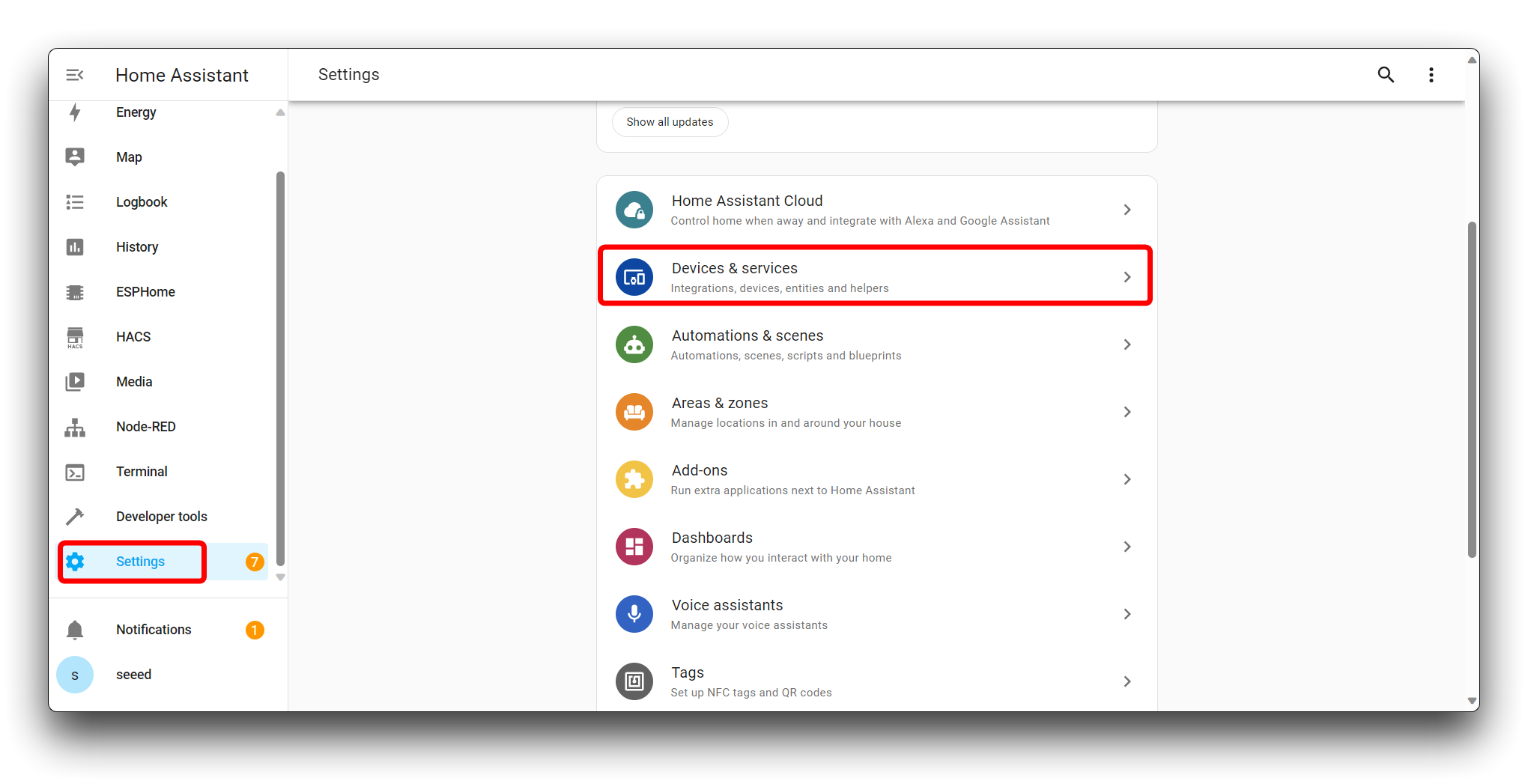Screen dimensions: 1528x784
Task: Open the Areas & zones title
Action: coord(719,403)
